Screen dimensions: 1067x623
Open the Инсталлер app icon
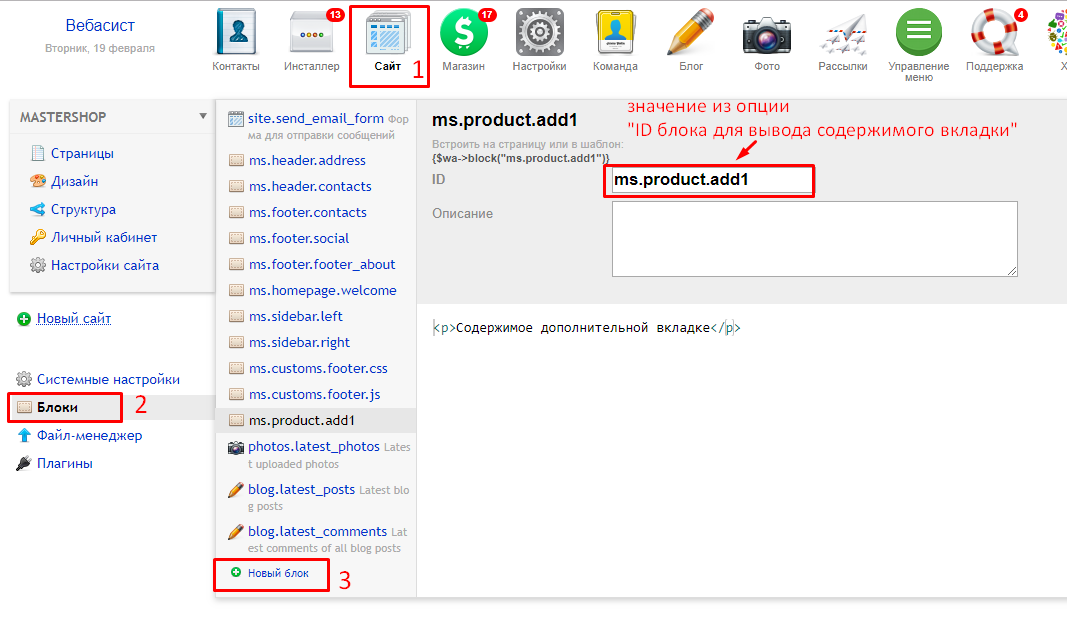(311, 34)
